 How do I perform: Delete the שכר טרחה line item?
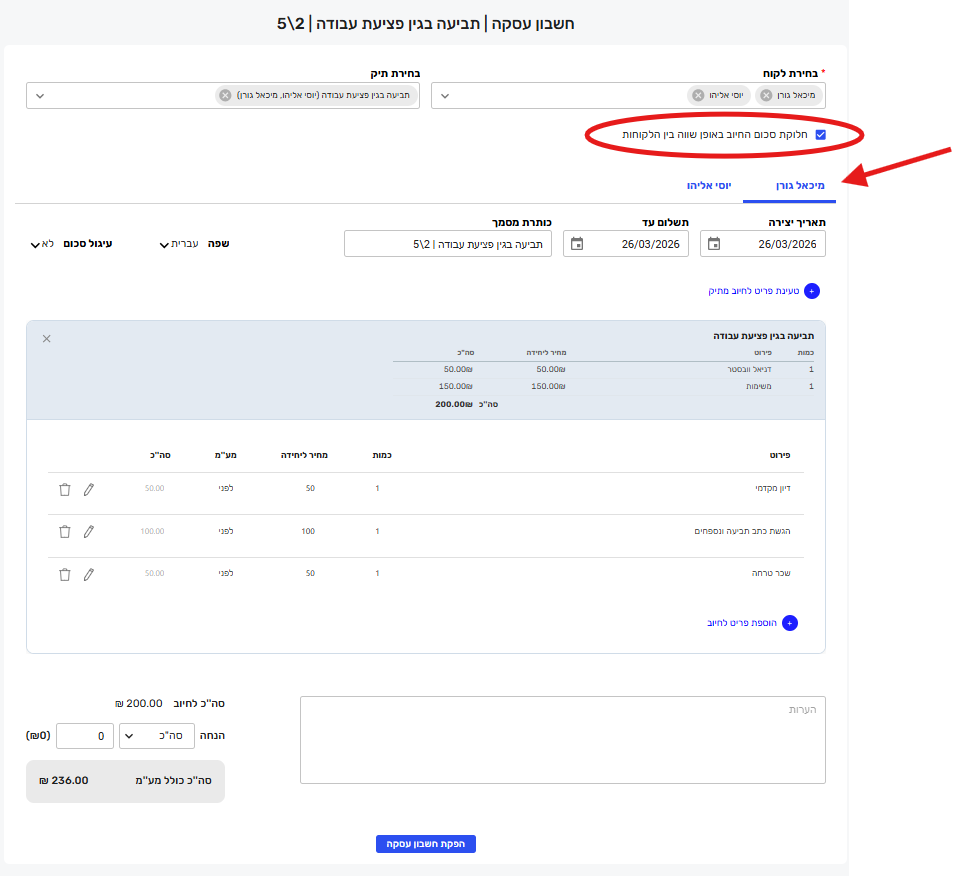pyautogui.click(x=65, y=574)
